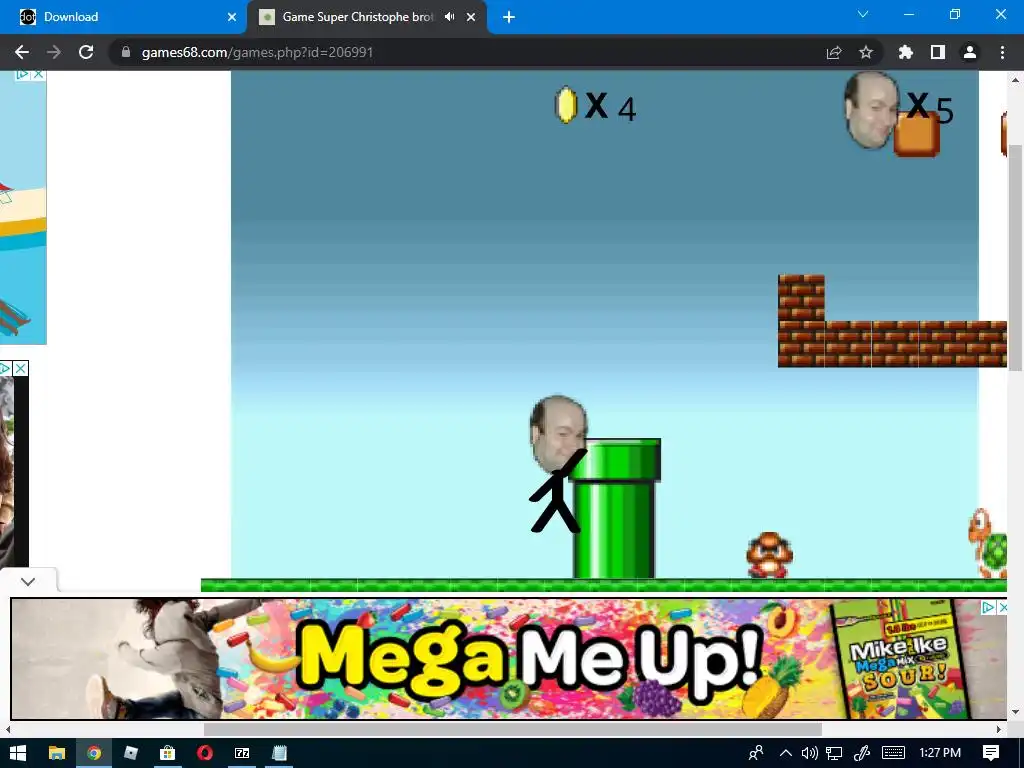Open the touch keyboard from the tray
Image resolution: width=1024 pixels, height=768 pixels.
pos(893,753)
